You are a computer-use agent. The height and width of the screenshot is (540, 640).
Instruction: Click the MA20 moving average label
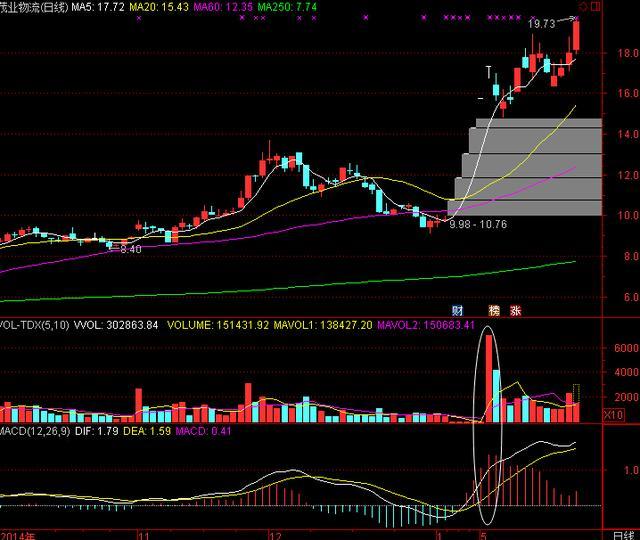pyautogui.click(x=158, y=6)
